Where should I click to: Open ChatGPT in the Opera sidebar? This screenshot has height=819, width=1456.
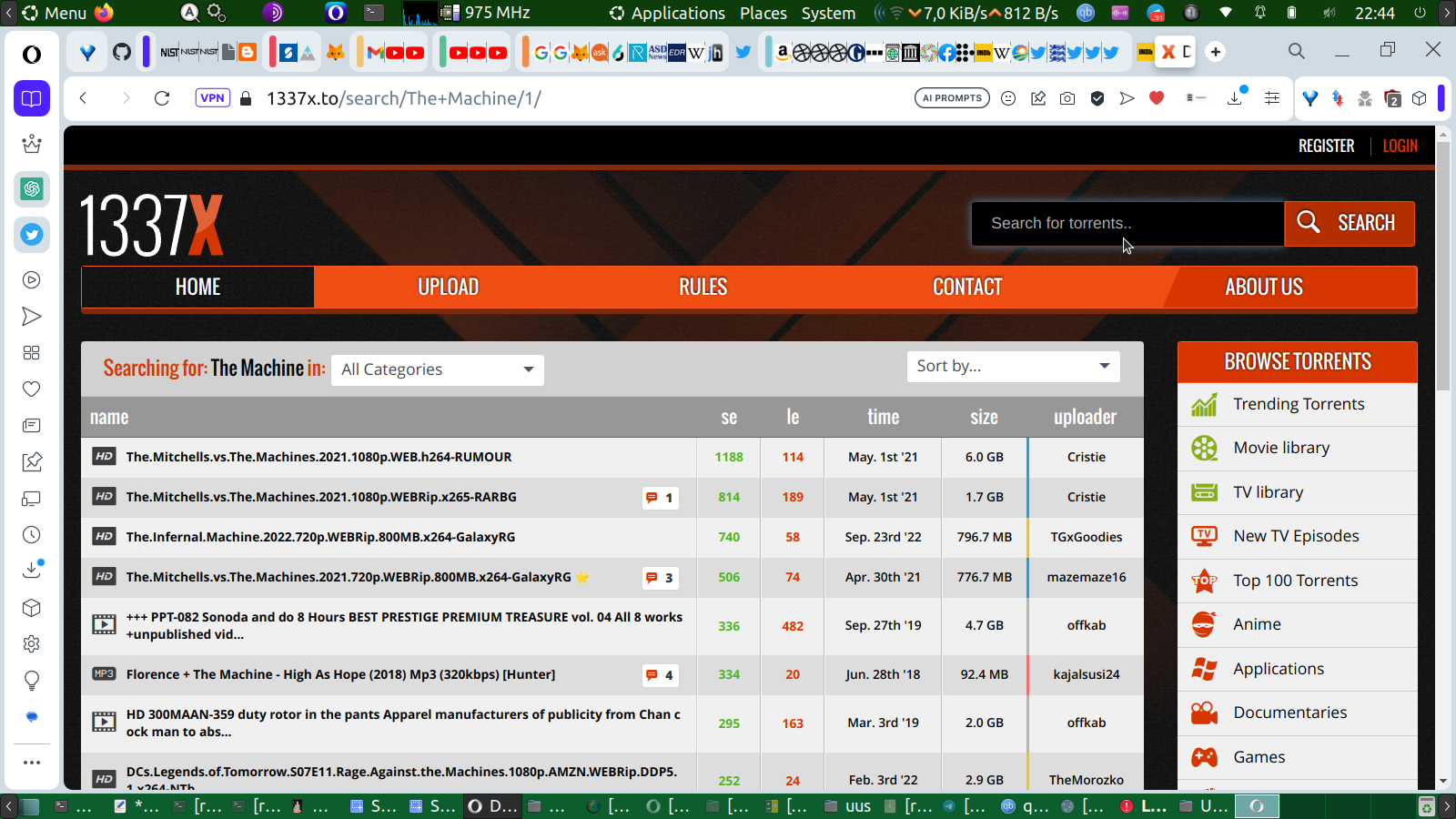(32, 189)
